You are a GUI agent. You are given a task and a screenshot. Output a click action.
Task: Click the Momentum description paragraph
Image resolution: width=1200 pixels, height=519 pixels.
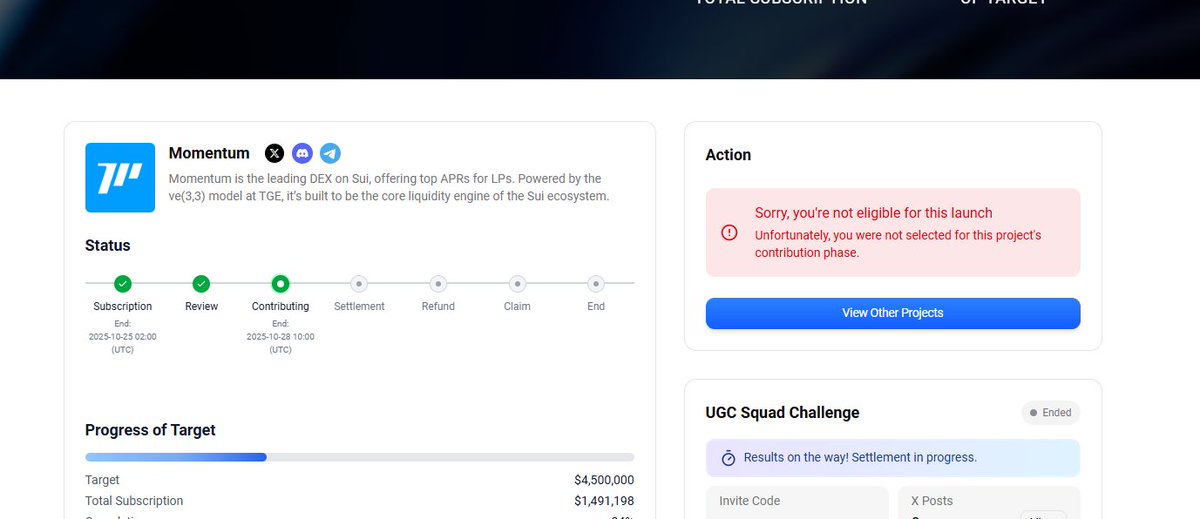click(x=389, y=187)
